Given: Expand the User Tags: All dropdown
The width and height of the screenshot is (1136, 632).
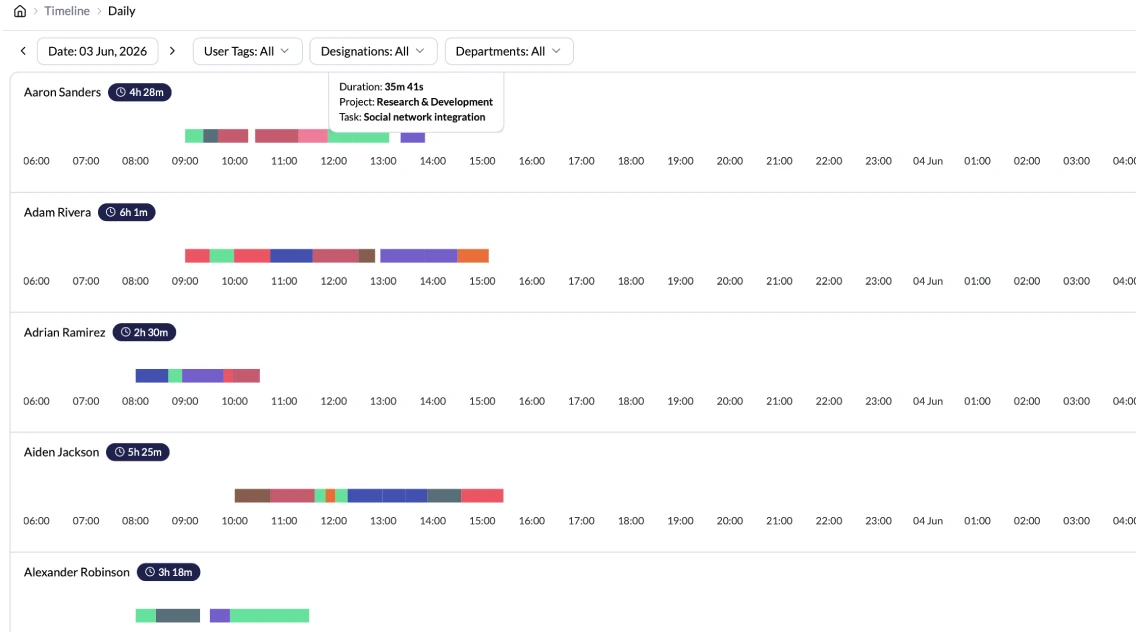Looking at the screenshot, I should 247,51.
